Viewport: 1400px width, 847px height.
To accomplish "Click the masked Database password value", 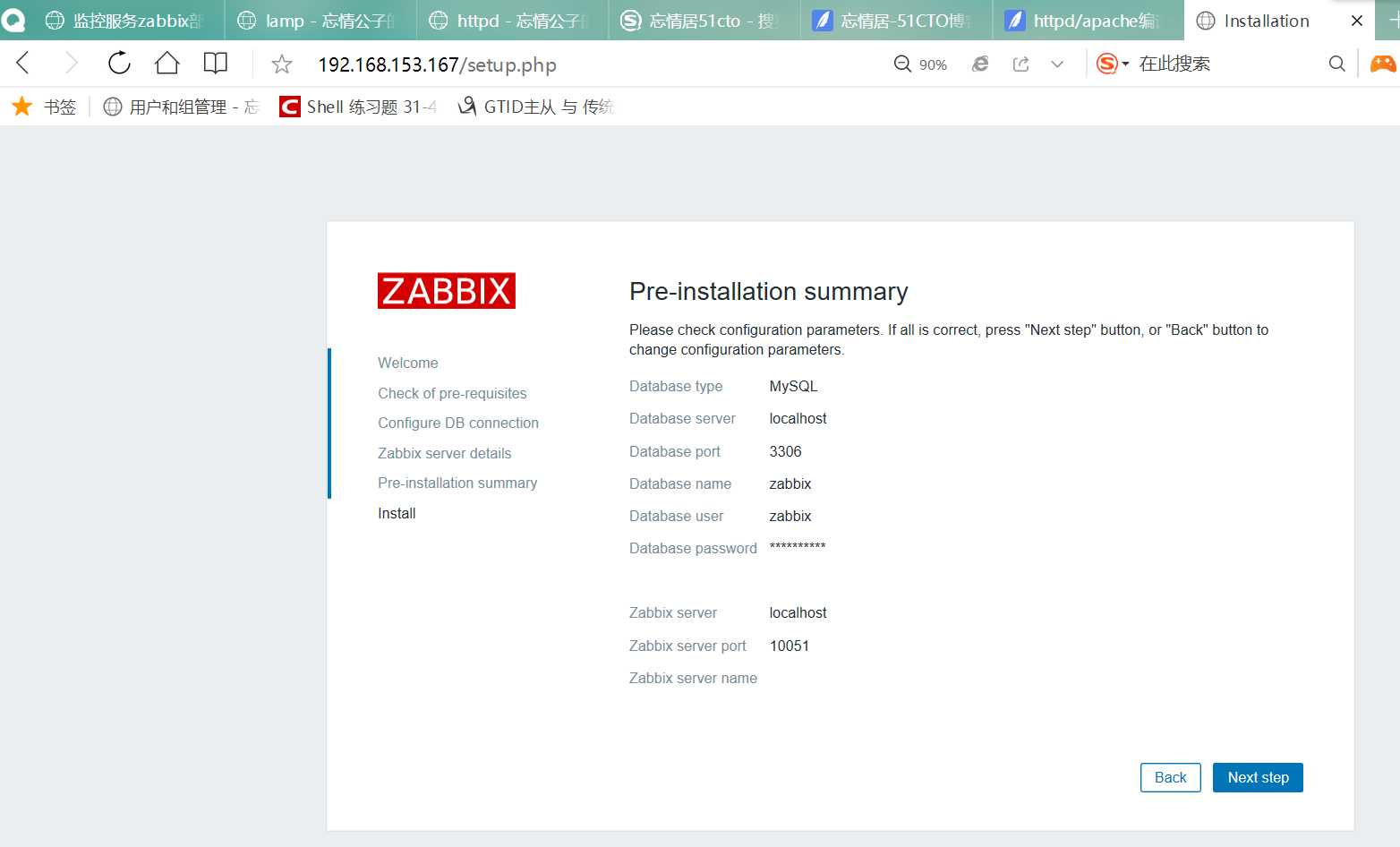I will pyautogui.click(x=798, y=546).
